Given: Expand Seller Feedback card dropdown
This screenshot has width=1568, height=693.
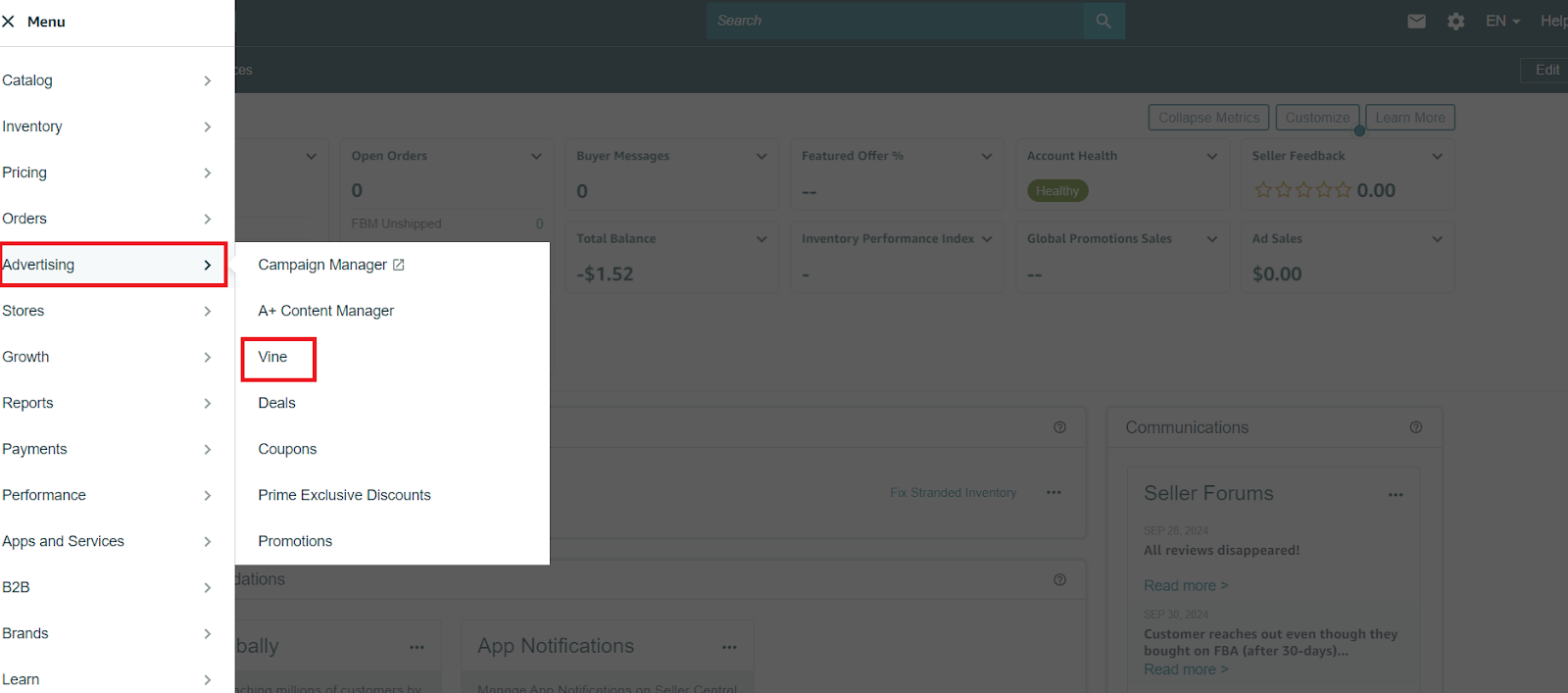Looking at the screenshot, I should 1438,156.
